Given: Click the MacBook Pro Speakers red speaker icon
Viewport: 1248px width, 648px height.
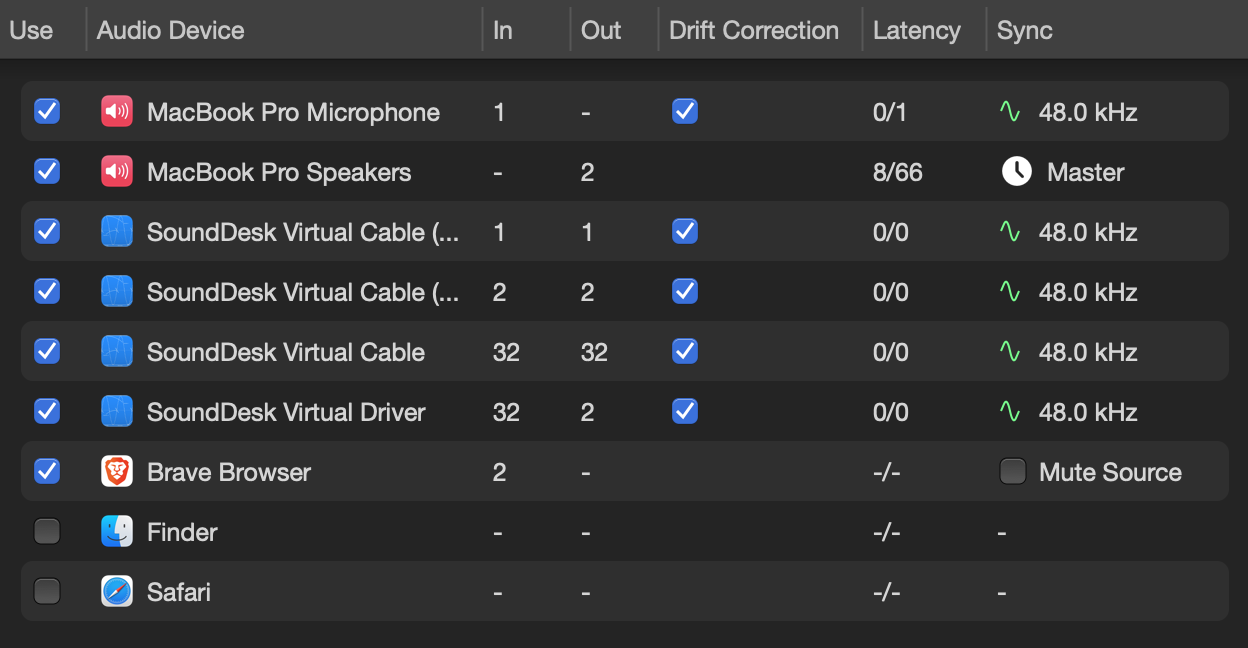Looking at the screenshot, I should (117, 172).
